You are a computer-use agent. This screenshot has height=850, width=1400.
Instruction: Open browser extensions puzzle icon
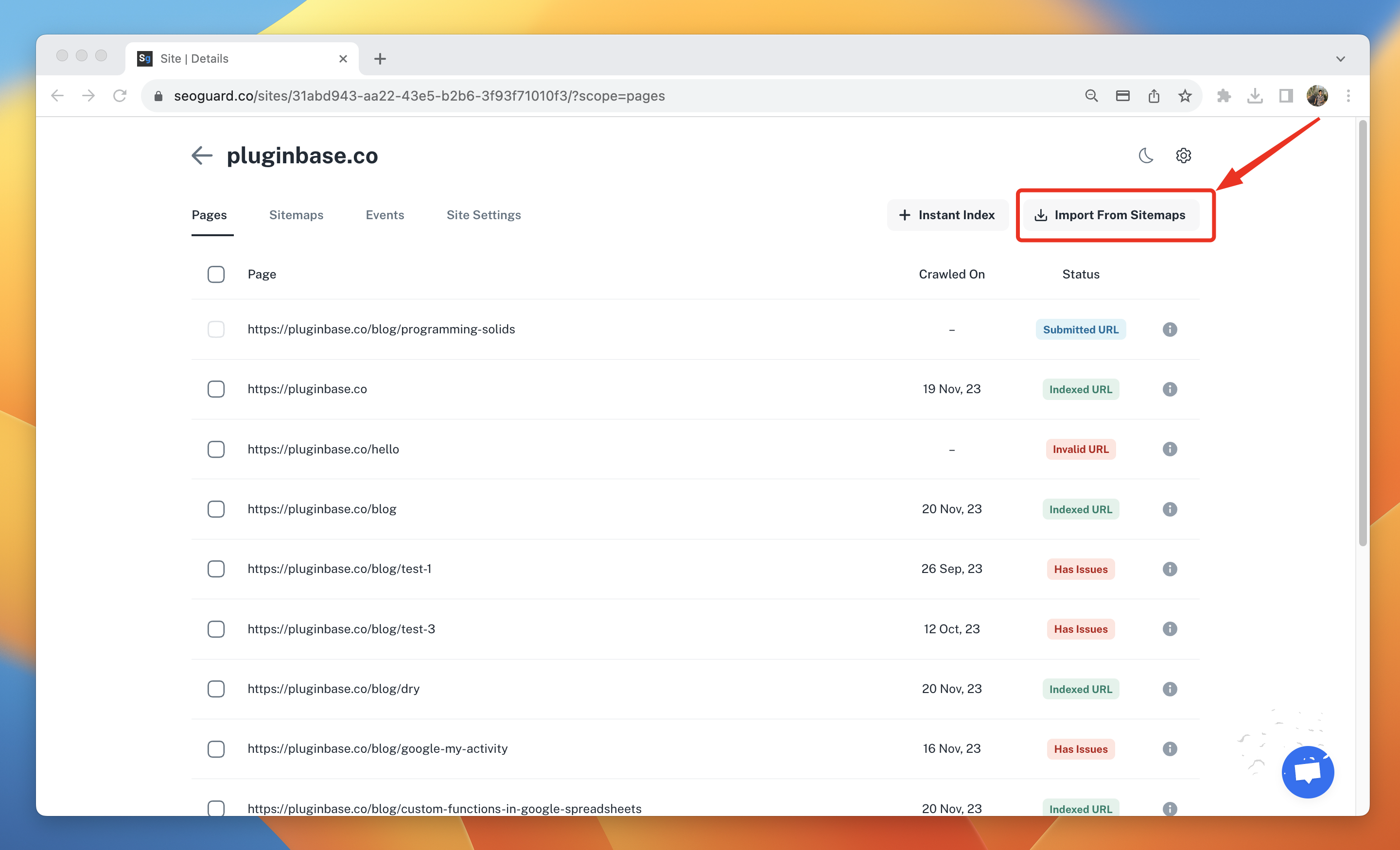point(1223,96)
